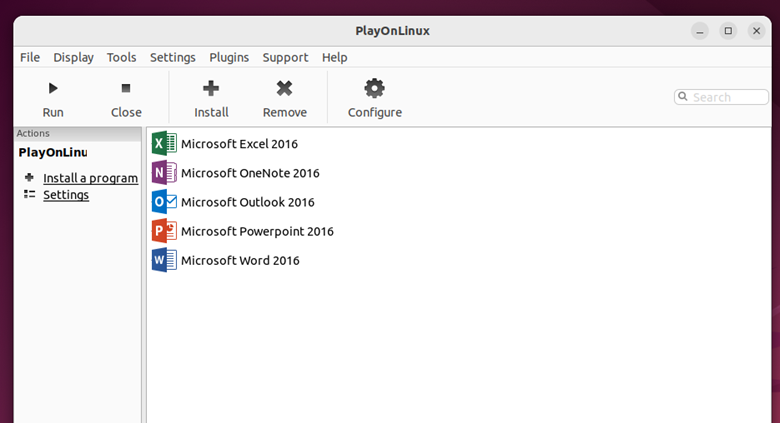The width and height of the screenshot is (780, 423).
Task: Open the Plugins menu
Action: (229, 57)
